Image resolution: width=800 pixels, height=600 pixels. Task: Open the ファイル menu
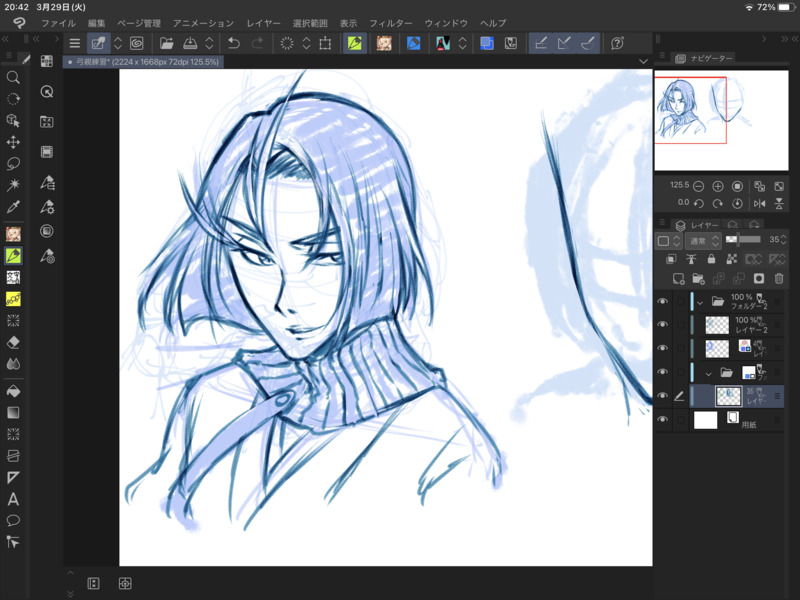pos(58,23)
